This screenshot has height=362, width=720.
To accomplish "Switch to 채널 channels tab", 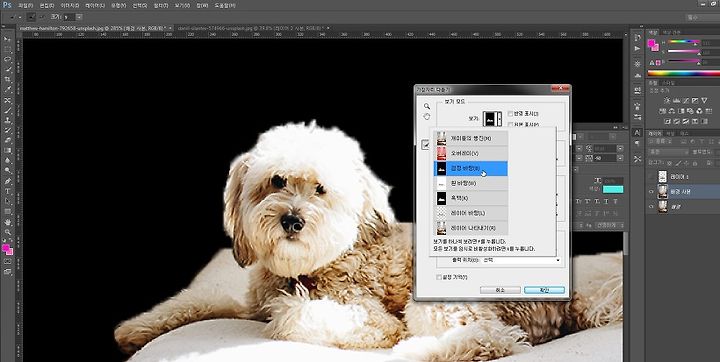I will click(x=671, y=133).
